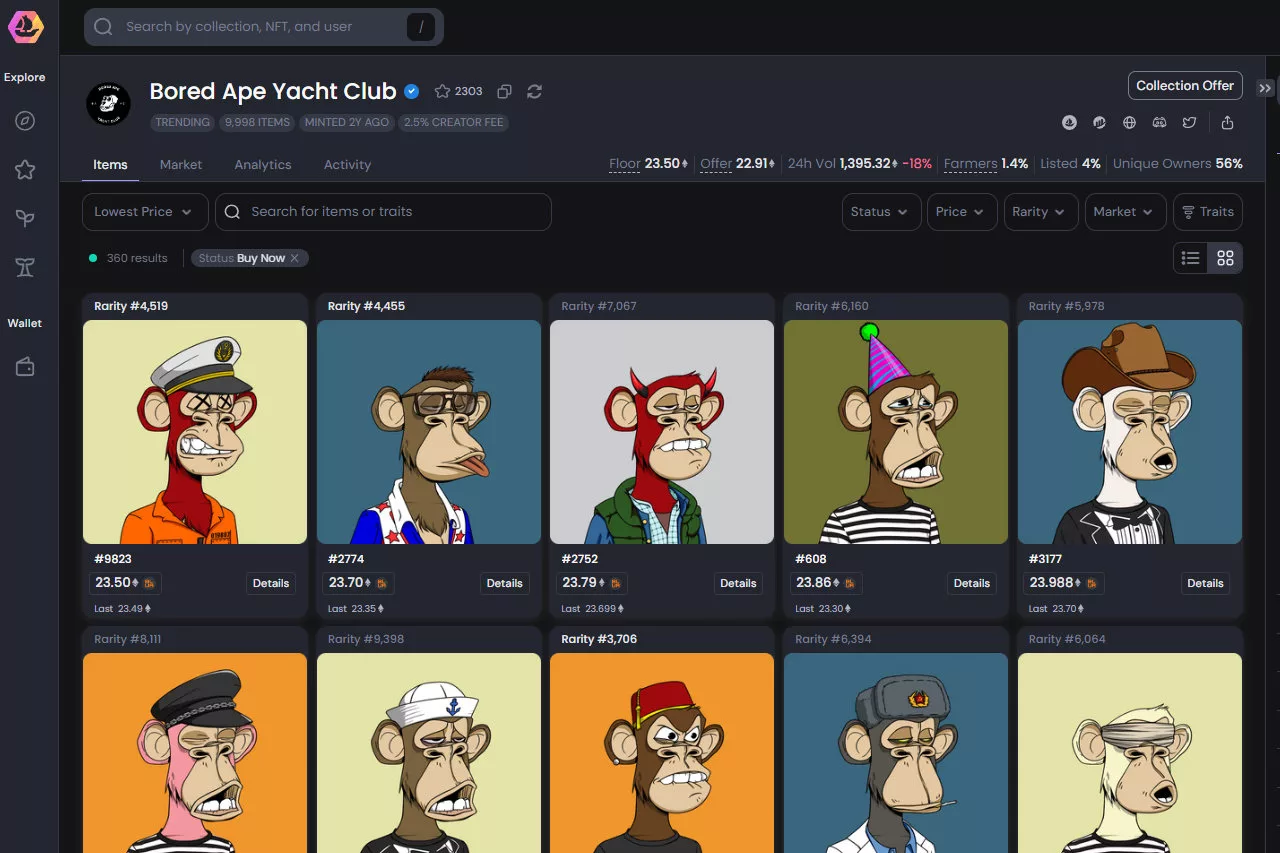
Task: Open Details for ape #2752
Action: point(738,583)
